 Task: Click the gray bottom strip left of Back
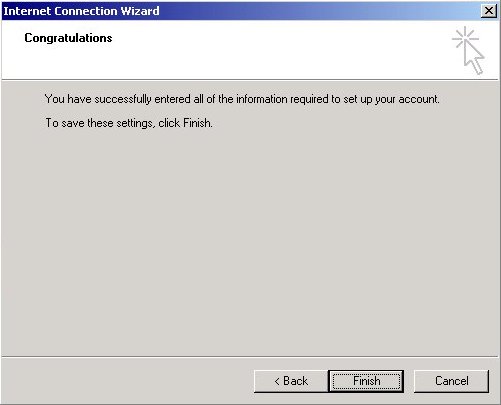coord(127,381)
